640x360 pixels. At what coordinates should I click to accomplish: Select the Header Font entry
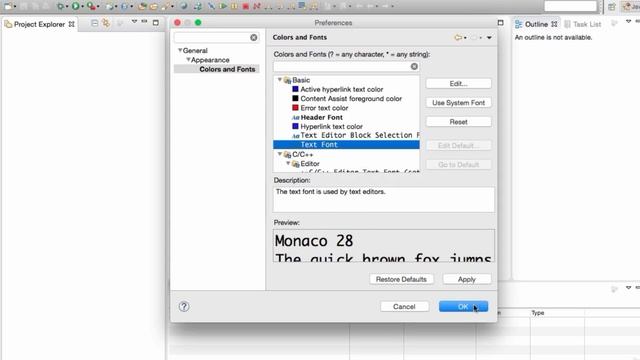pos(322,117)
